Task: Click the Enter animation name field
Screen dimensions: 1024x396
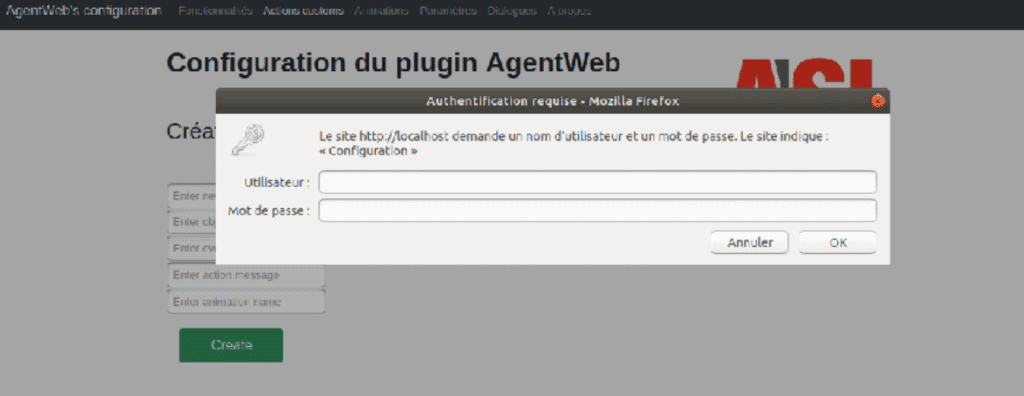Action: [x=246, y=302]
